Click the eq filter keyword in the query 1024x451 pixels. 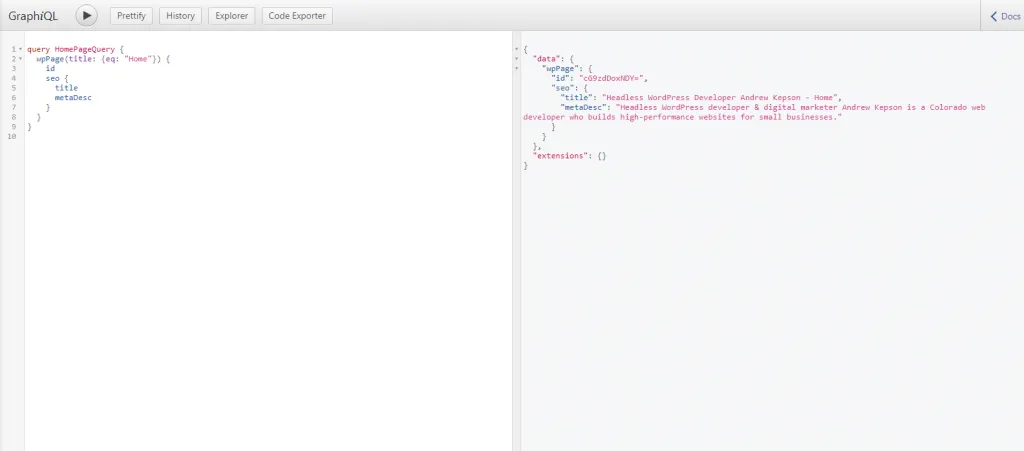[110, 59]
